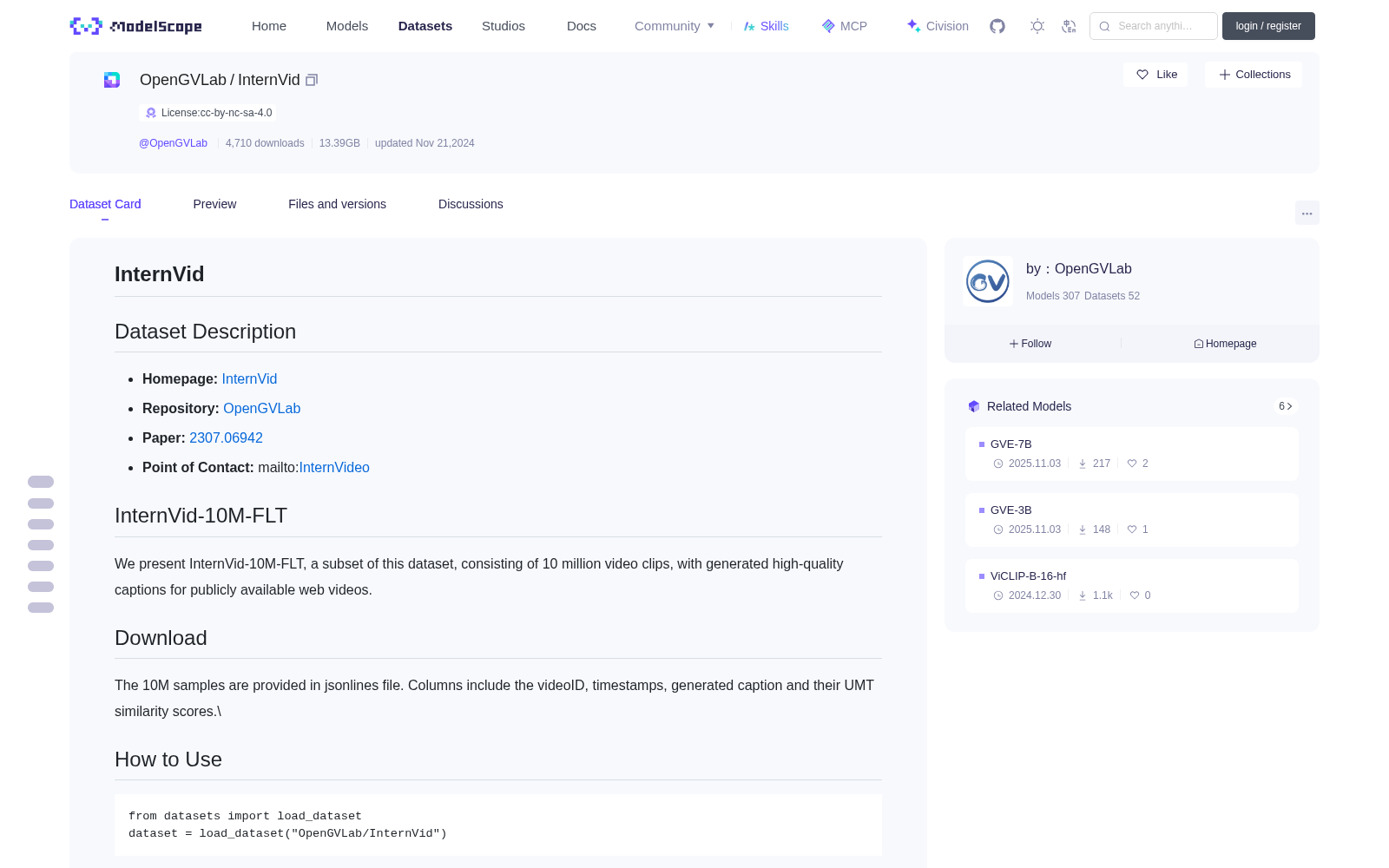Click the 'Datasets 52' count text

(x=1112, y=296)
